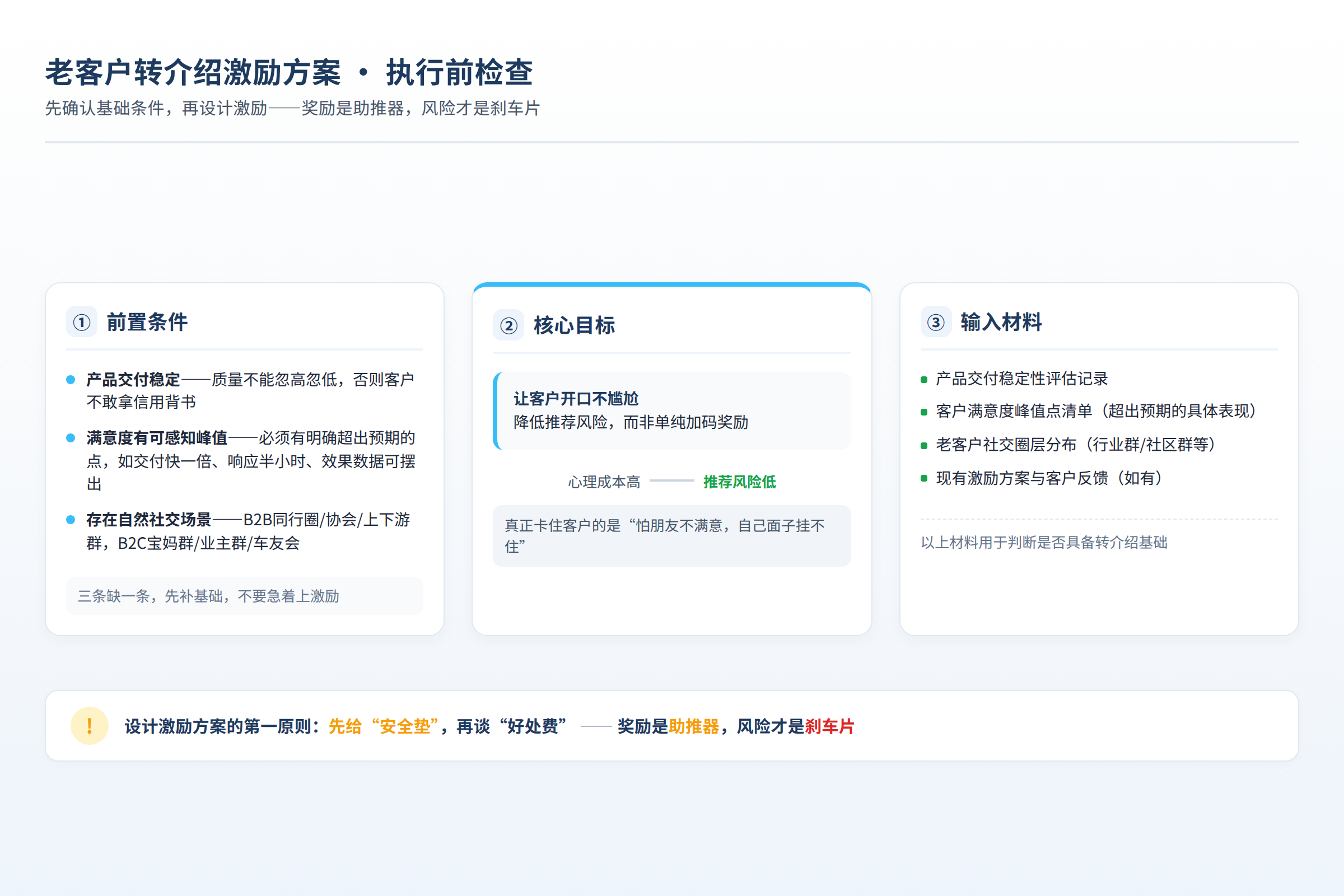Click the phrase 再谈“好处费” in banner

click(511, 726)
